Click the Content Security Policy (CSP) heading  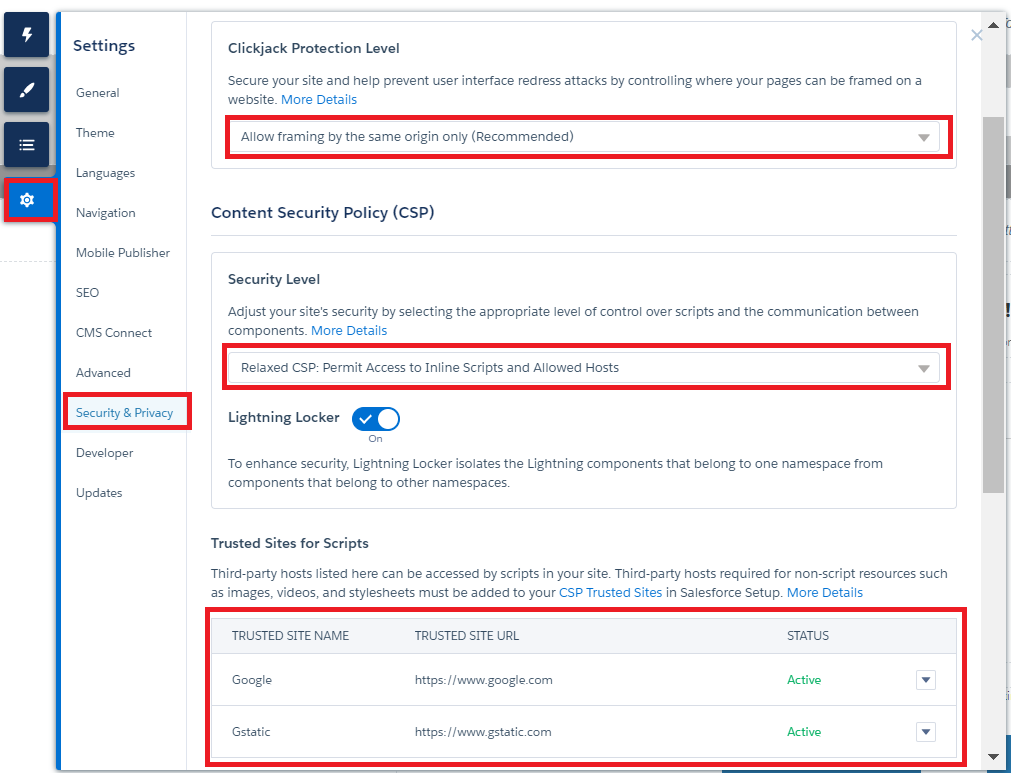tap(322, 213)
